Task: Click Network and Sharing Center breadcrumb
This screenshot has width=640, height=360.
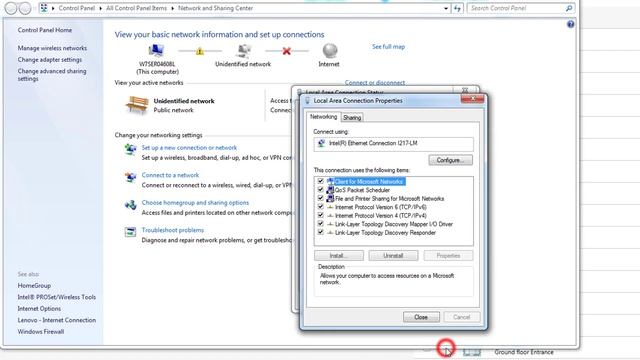Action: click(216, 8)
